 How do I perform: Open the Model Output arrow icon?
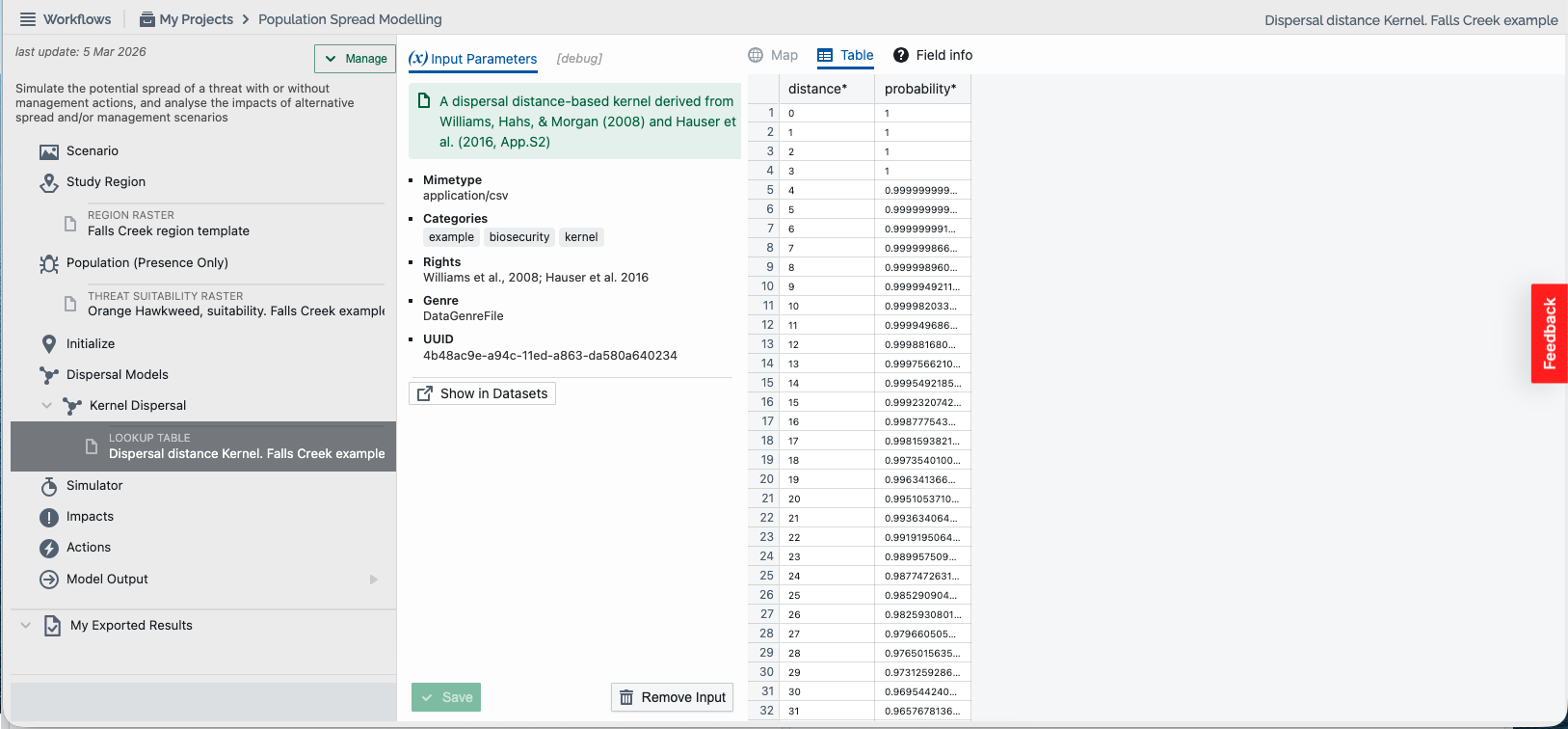49,580
